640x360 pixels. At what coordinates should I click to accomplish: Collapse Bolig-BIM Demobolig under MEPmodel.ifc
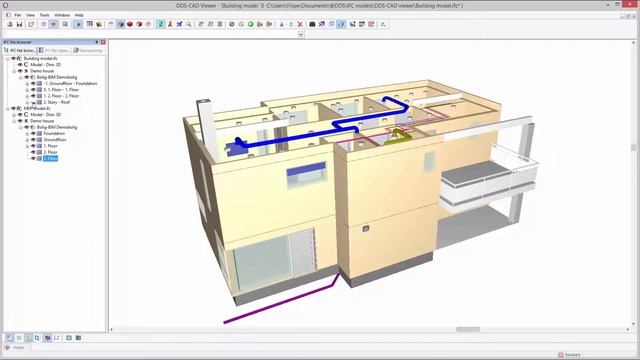[20, 127]
